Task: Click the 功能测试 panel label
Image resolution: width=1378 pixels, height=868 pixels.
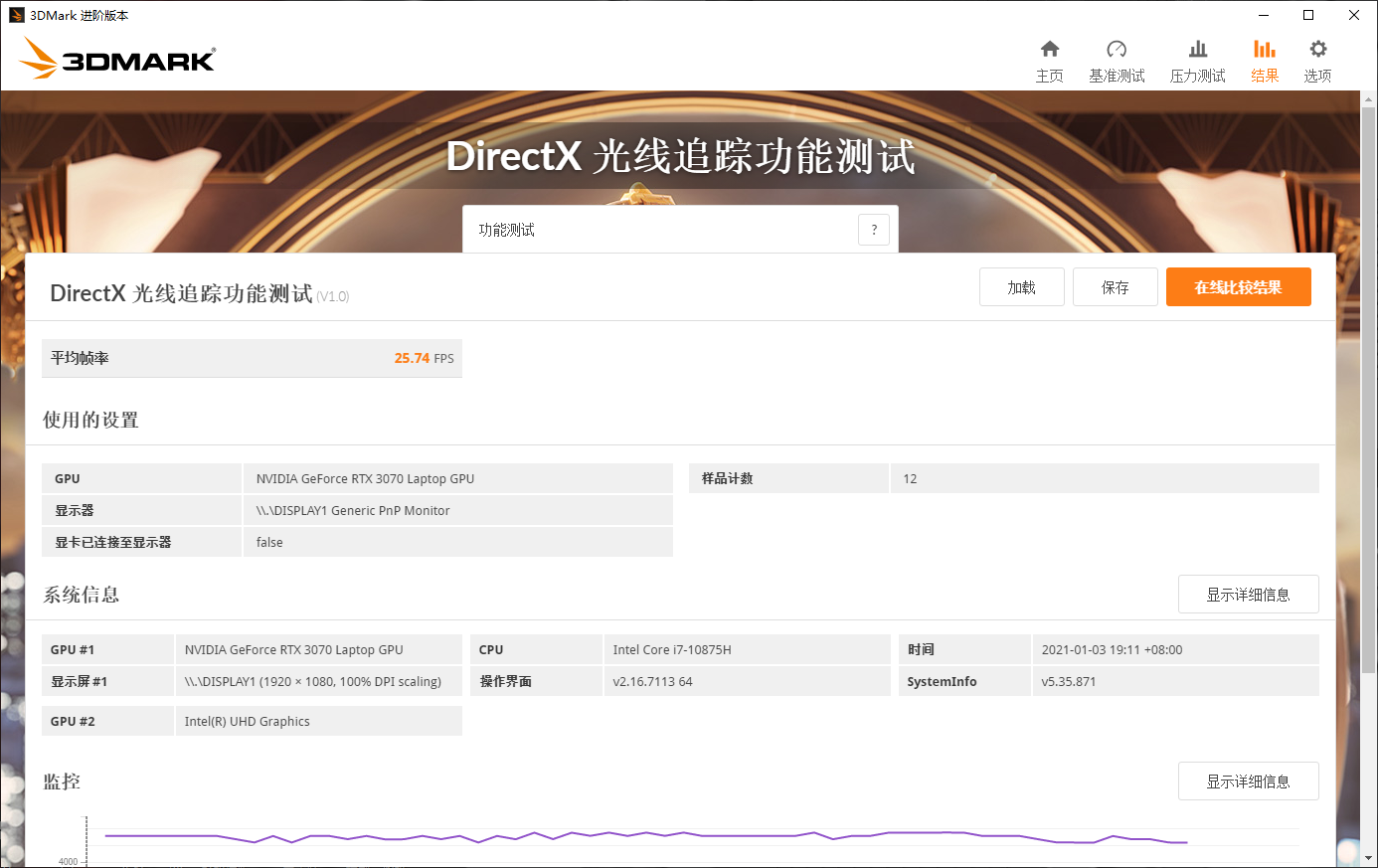Action: pos(507,230)
